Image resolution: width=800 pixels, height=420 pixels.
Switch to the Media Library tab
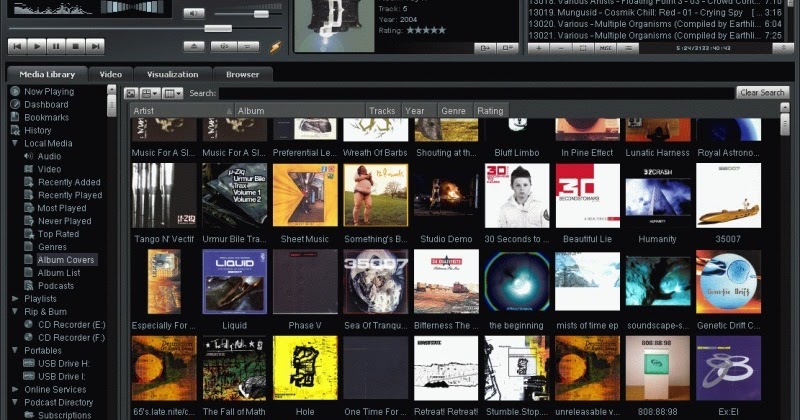pos(47,75)
